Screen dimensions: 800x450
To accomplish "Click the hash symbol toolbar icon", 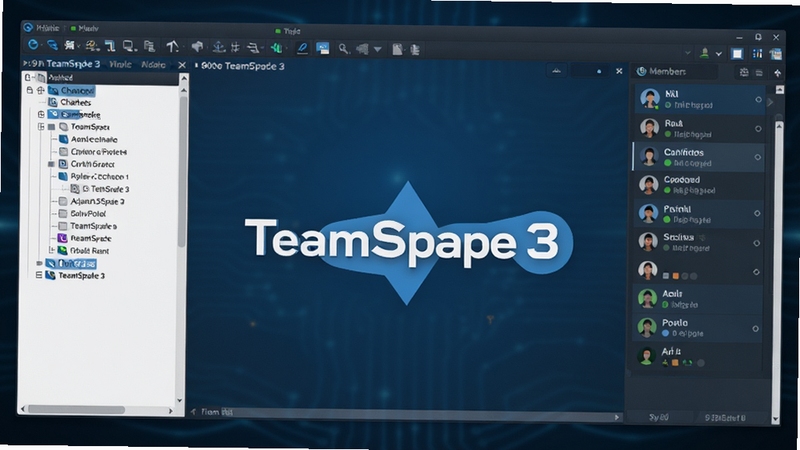I will point(235,47).
